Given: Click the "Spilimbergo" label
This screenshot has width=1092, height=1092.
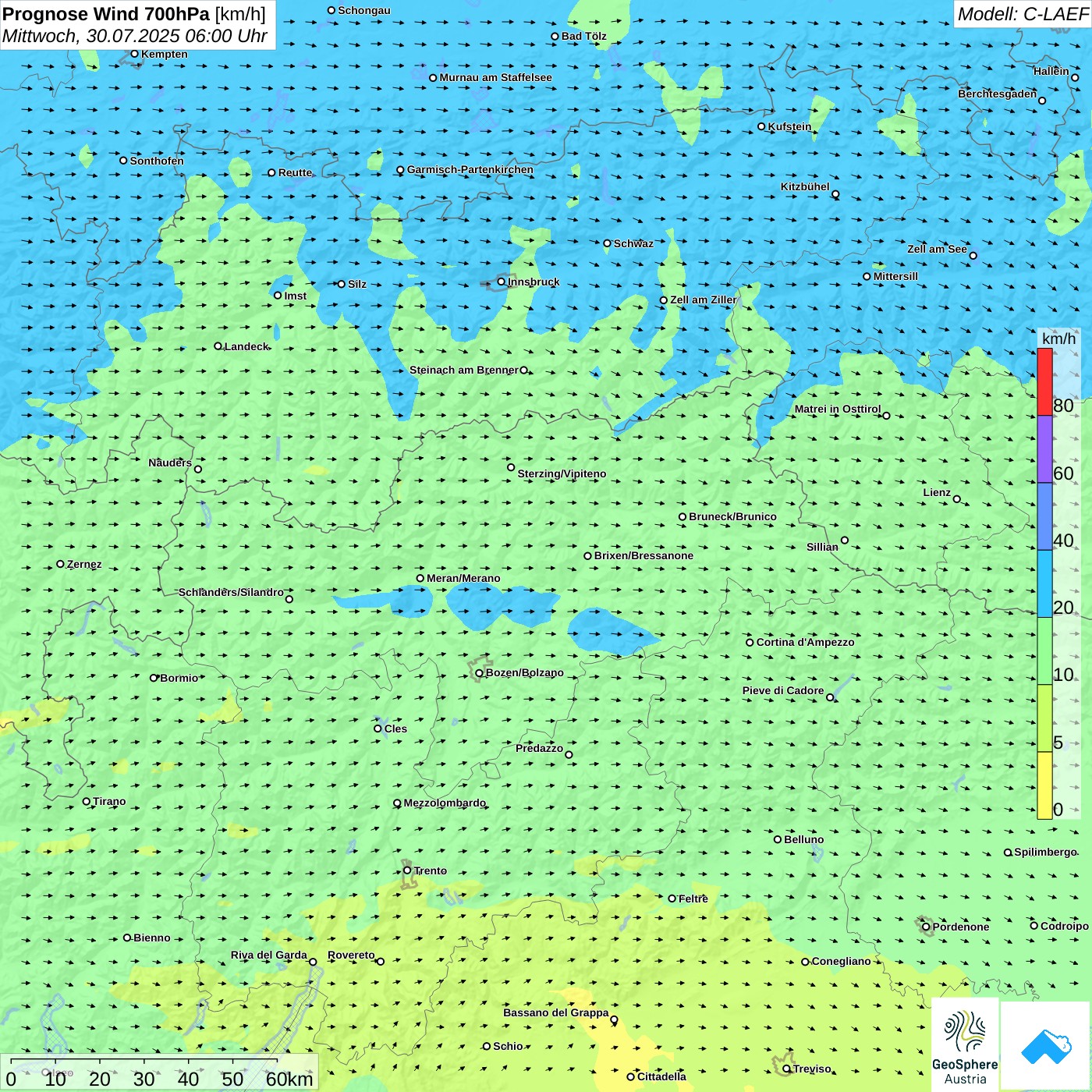Looking at the screenshot, I should point(1045,852).
